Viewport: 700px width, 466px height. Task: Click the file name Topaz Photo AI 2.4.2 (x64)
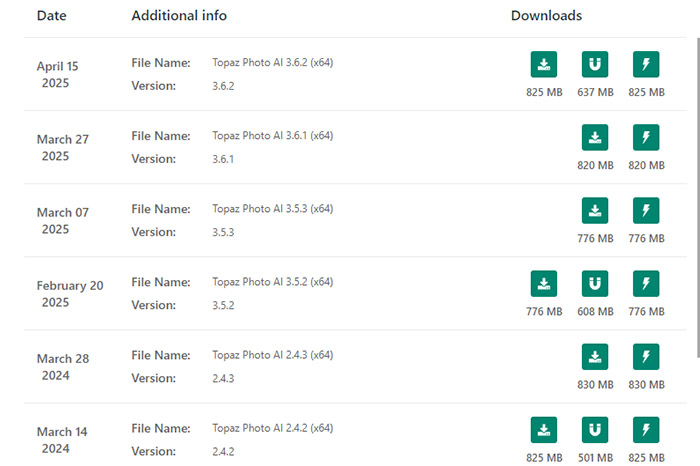coord(273,429)
